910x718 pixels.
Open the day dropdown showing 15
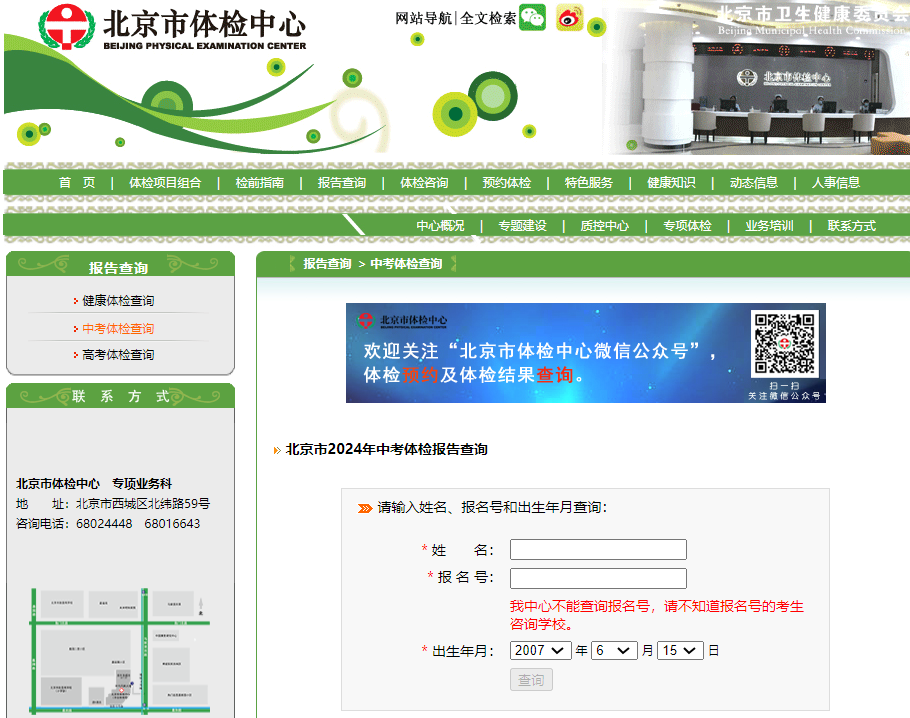click(678, 650)
